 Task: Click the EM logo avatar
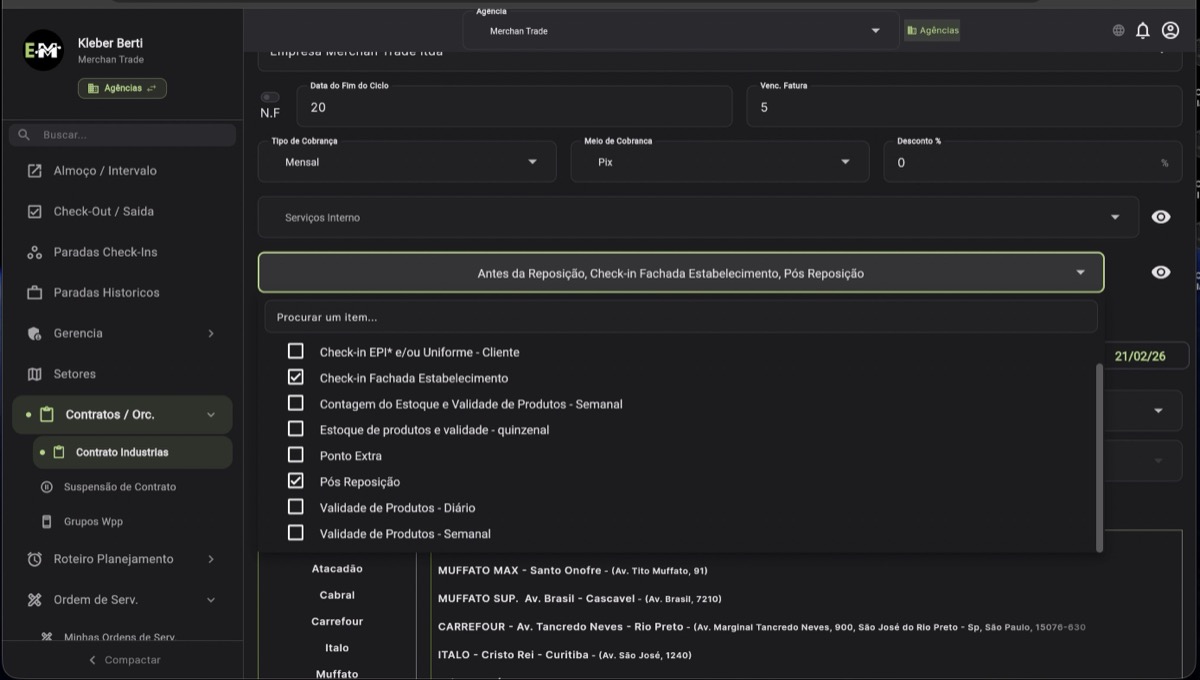[44, 51]
